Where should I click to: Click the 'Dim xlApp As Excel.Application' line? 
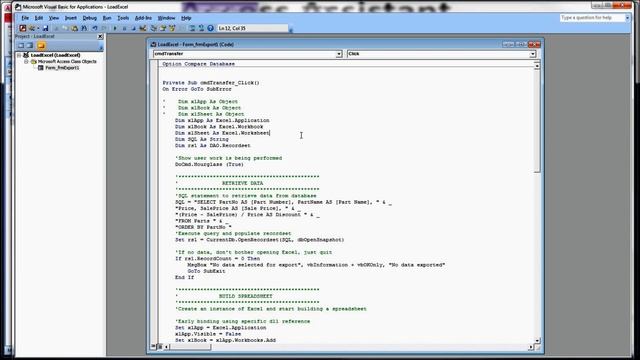click(x=222, y=120)
